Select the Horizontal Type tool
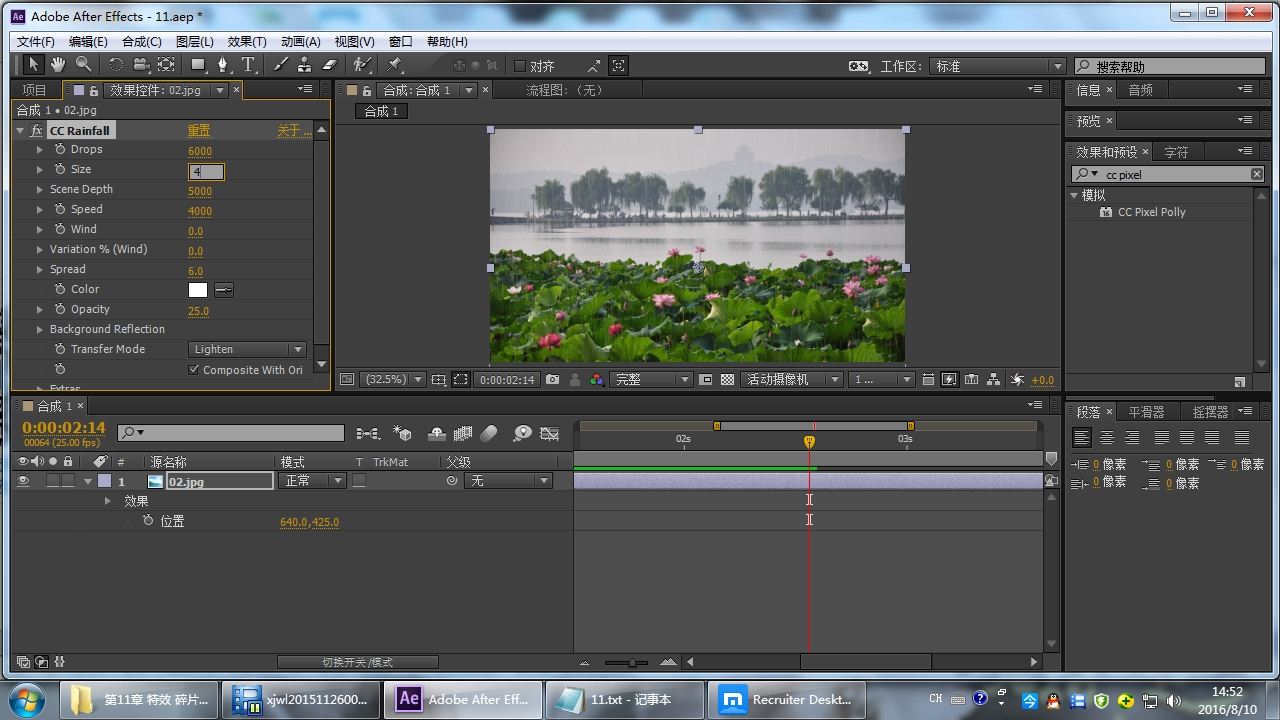Viewport: 1280px width, 720px height. [x=248, y=65]
